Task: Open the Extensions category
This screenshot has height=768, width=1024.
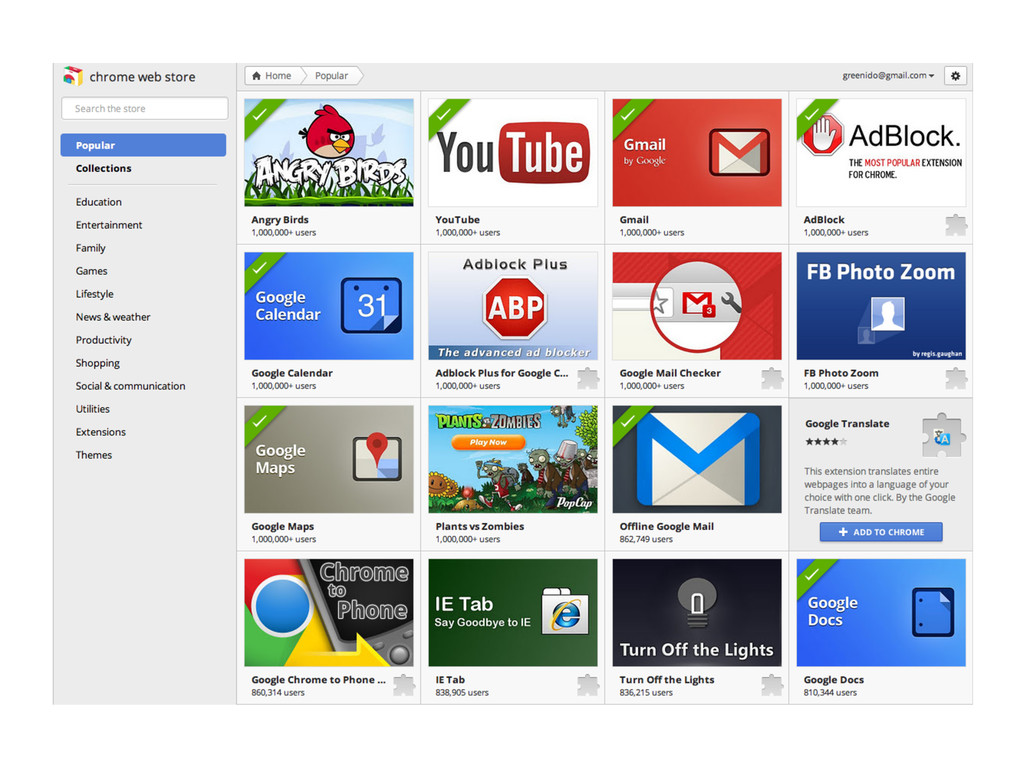Action: pyautogui.click(x=101, y=432)
